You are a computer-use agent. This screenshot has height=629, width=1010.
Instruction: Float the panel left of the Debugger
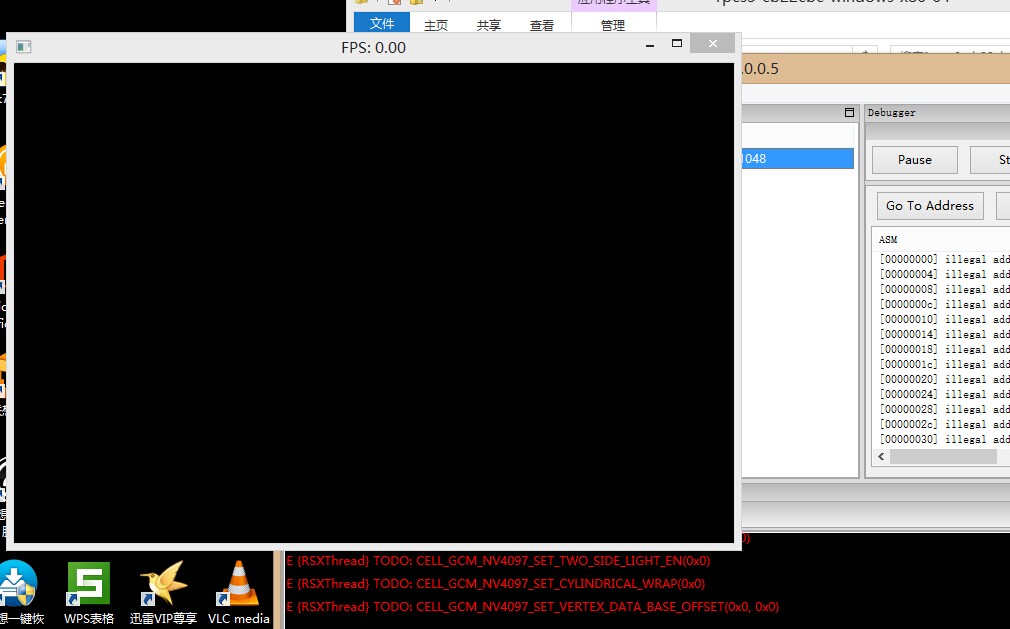click(x=849, y=113)
